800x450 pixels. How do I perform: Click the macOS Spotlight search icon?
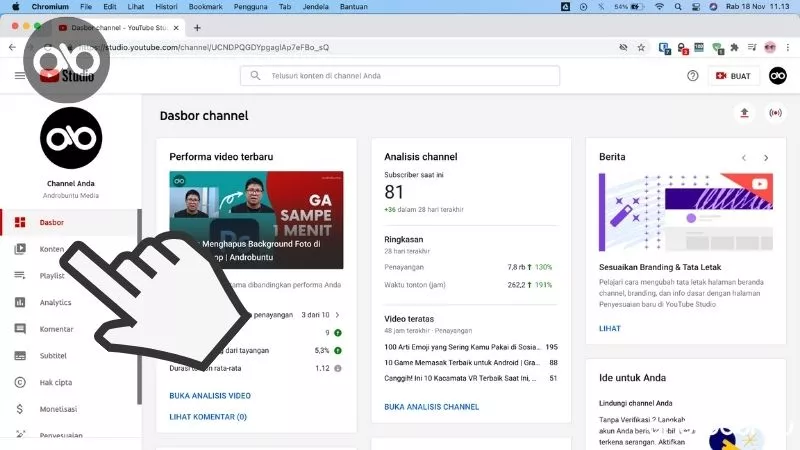(678, 7)
